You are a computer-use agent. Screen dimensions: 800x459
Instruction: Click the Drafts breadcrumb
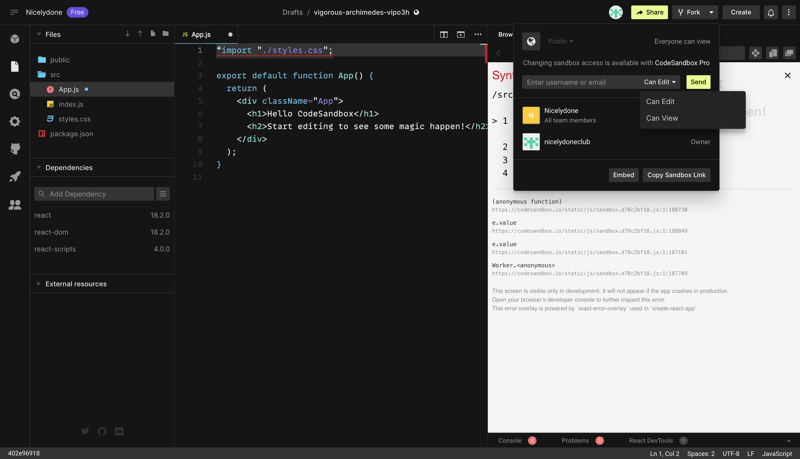[292, 12]
